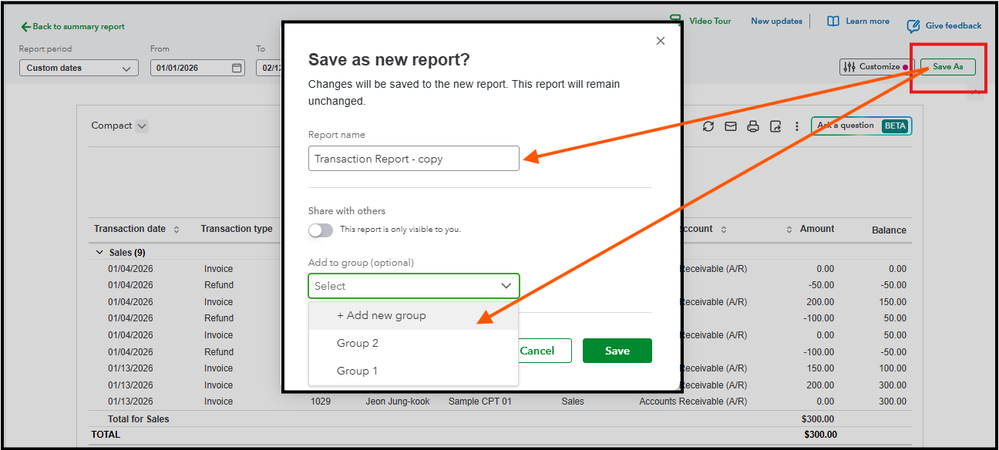Click Sample CPT 01 cell
This screenshot has width=999, height=450.
tap(480, 402)
